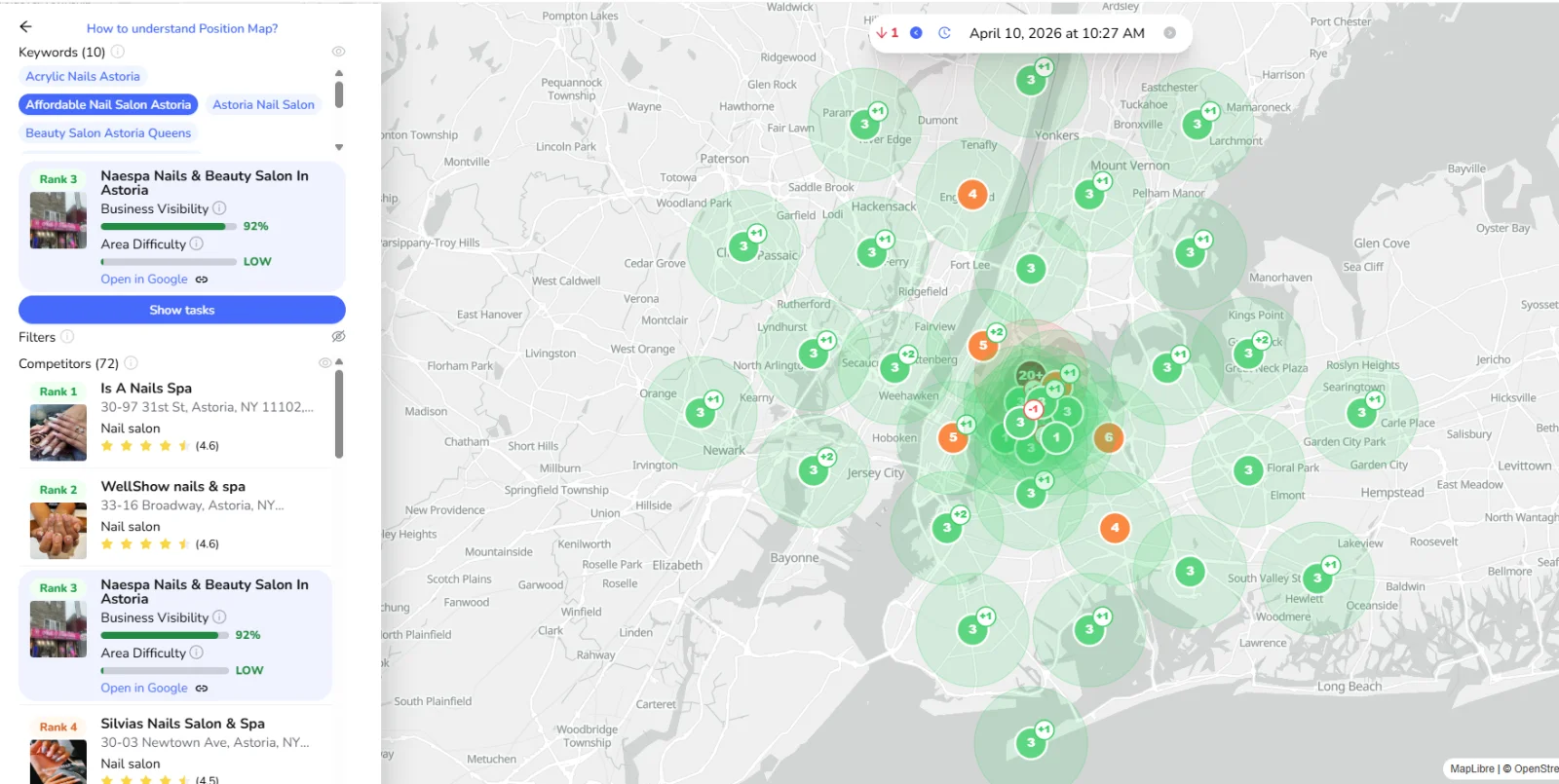Click the Show tasks button
1559x784 pixels.
(x=182, y=310)
